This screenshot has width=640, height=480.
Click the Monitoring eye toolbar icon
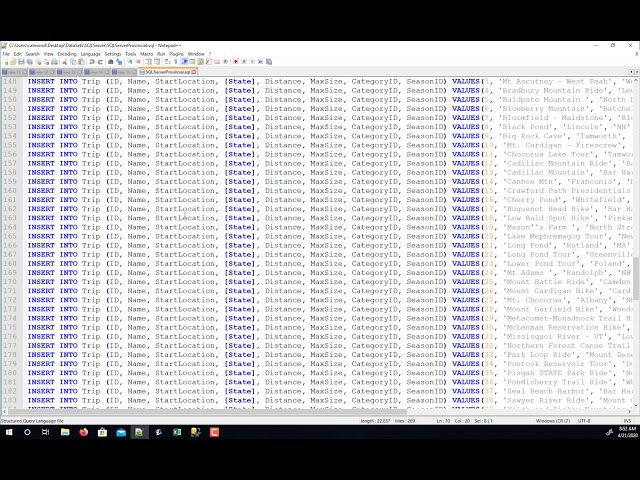point(225,62)
